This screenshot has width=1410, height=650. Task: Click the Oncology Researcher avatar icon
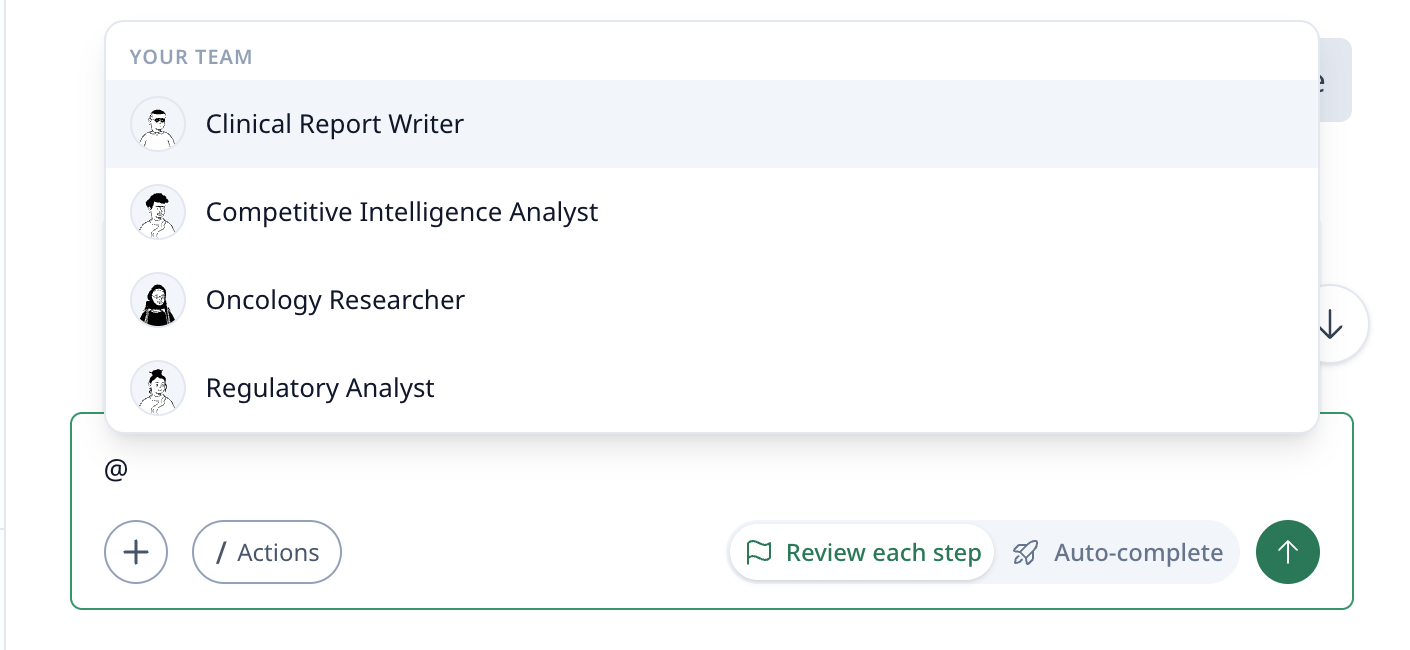pyautogui.click(x=158, y=300)
